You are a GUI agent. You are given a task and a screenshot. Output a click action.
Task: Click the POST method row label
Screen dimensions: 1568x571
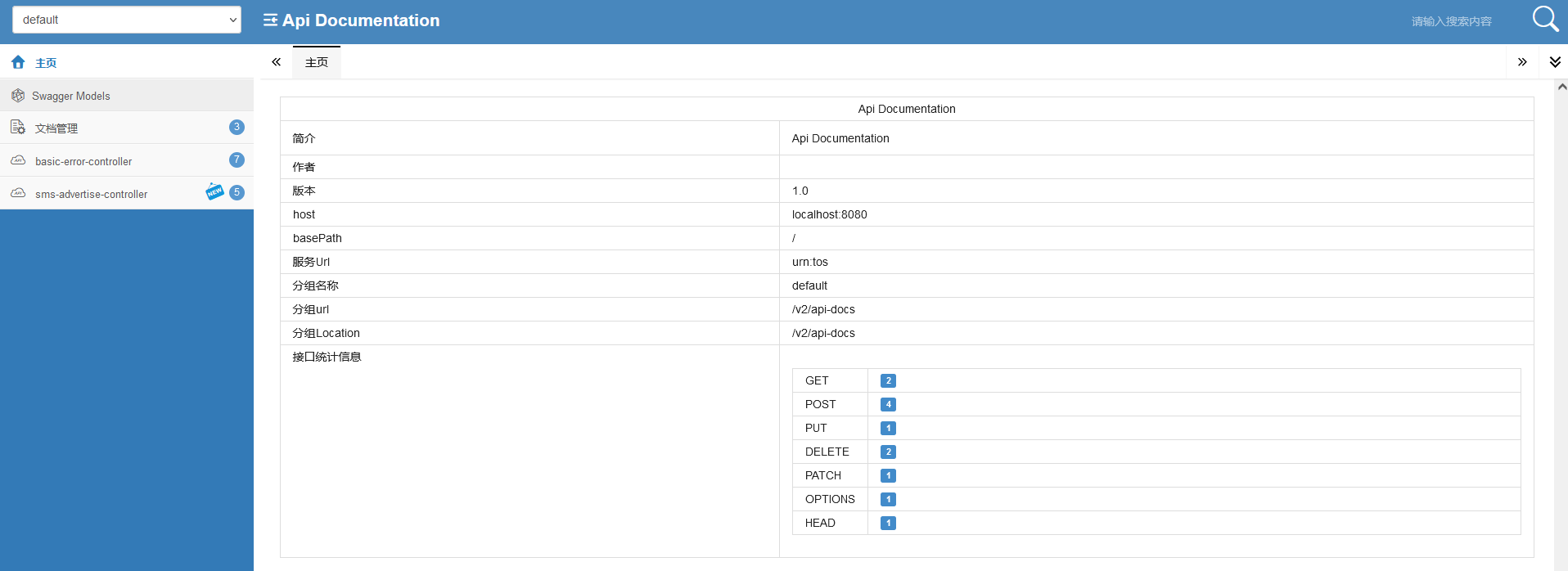tap(820, 404)
